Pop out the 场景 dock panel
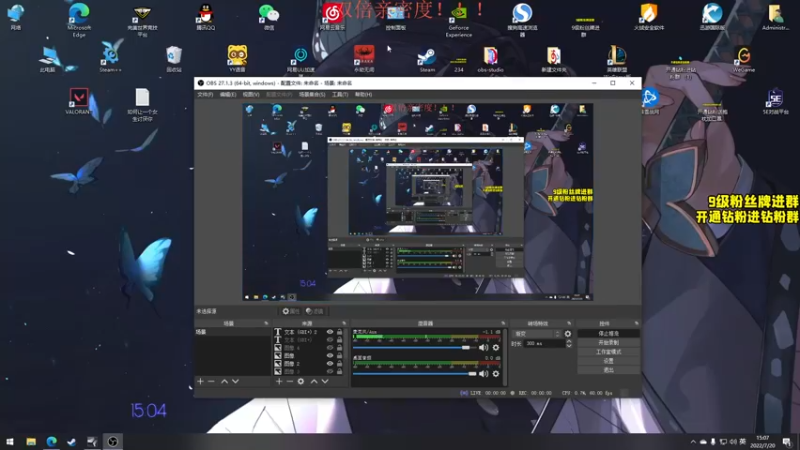 [x=266, y=323]
